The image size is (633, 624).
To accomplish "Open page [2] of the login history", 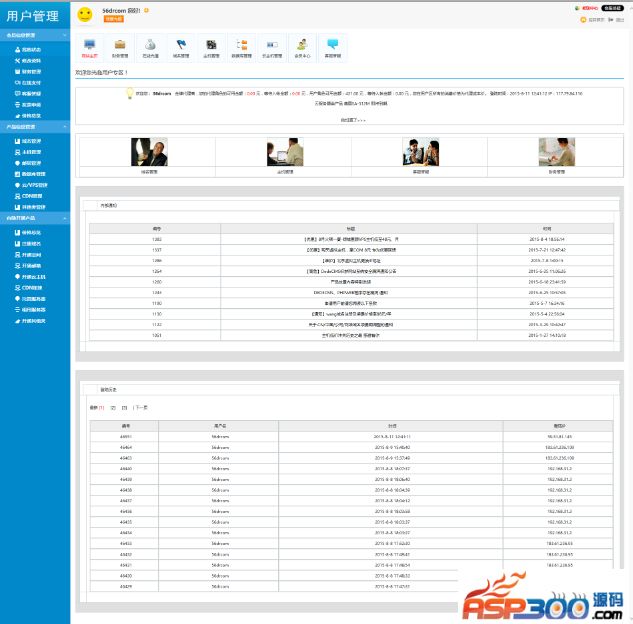I will coord(113,408).
